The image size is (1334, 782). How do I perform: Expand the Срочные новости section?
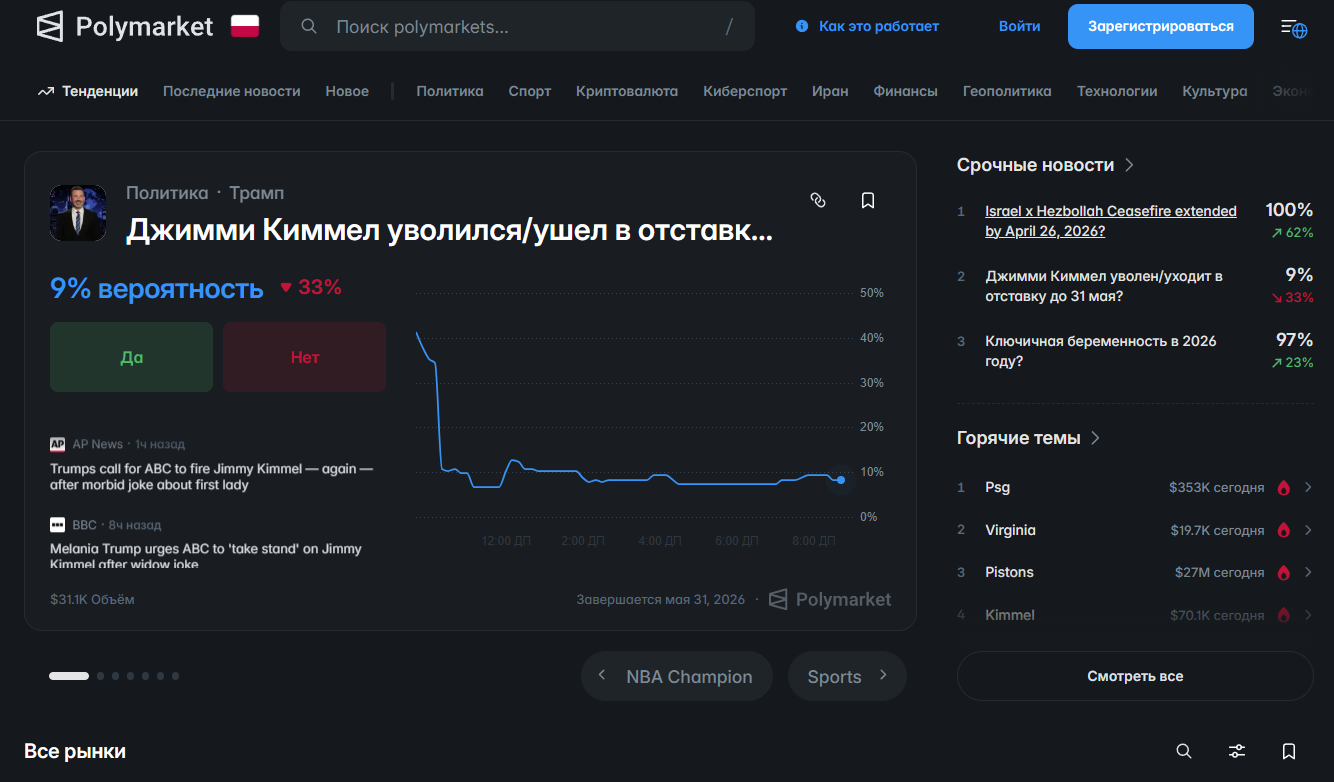click(1129, 165)
